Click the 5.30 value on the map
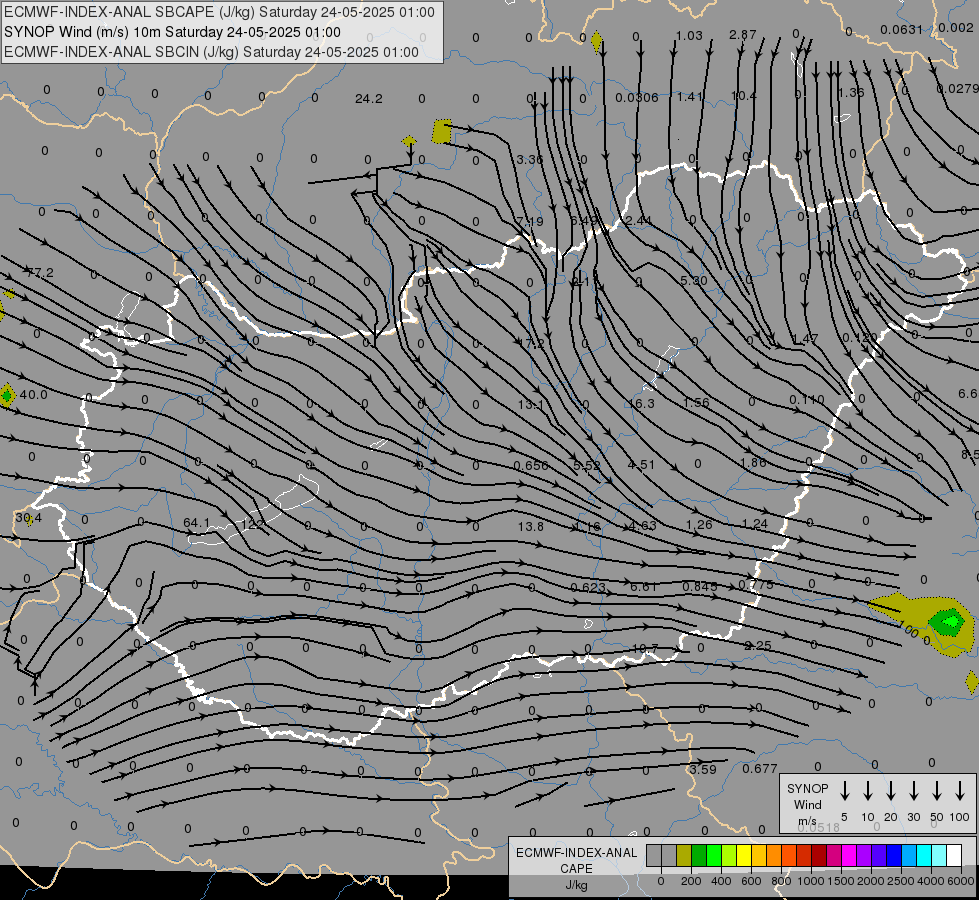Image resolution: width=979 pixels, height=900 pixels. point(694,280)
